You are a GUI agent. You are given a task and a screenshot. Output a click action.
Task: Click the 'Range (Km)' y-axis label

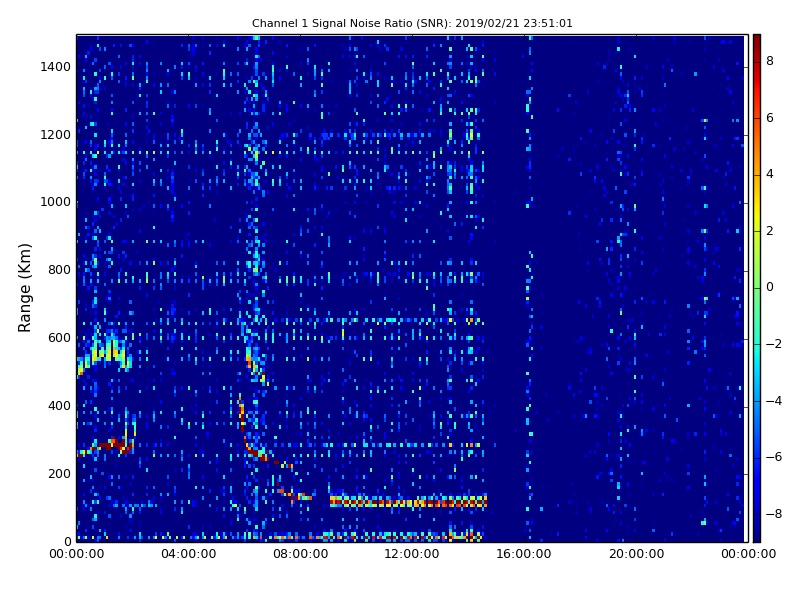(x=24, y=288)
